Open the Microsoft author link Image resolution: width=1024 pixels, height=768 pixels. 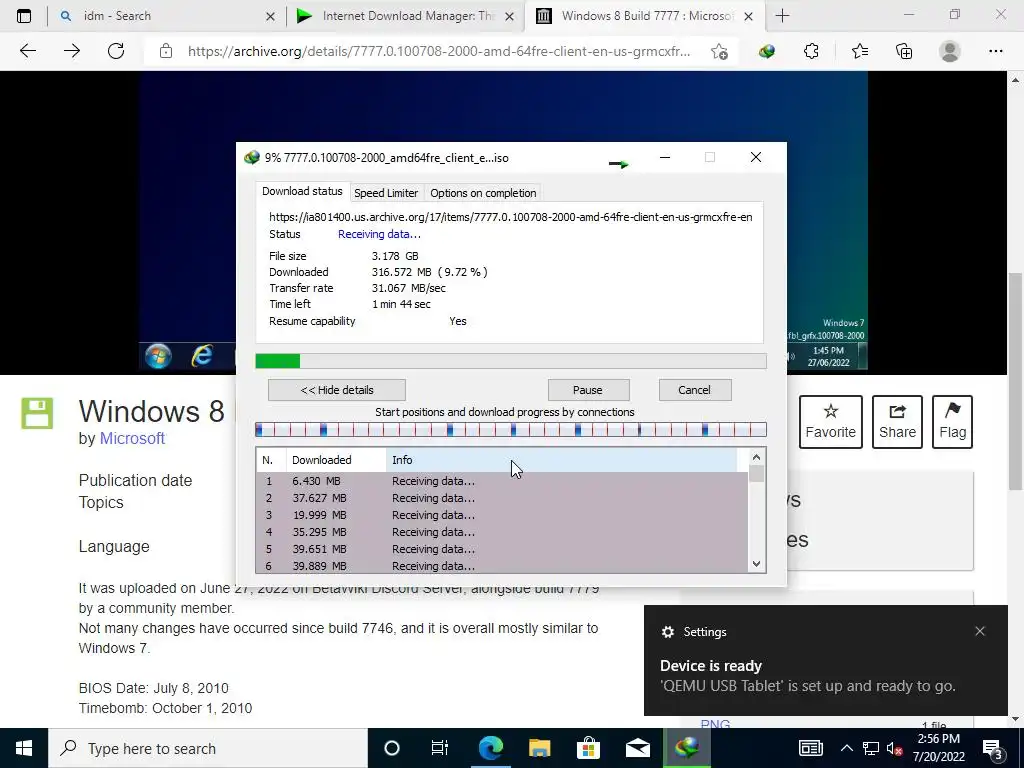coord(132,438)
